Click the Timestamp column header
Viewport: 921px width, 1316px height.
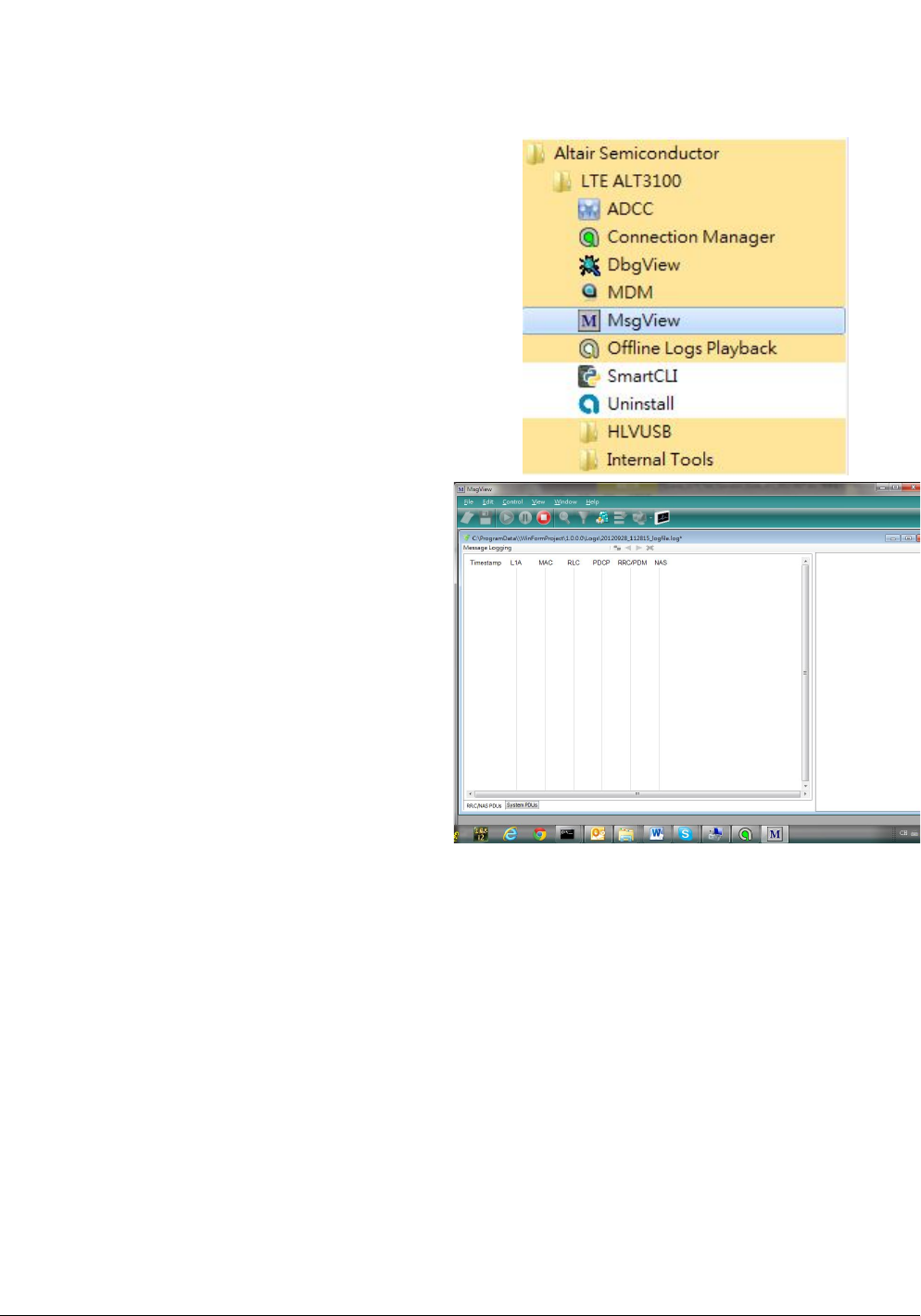point(486,563)
